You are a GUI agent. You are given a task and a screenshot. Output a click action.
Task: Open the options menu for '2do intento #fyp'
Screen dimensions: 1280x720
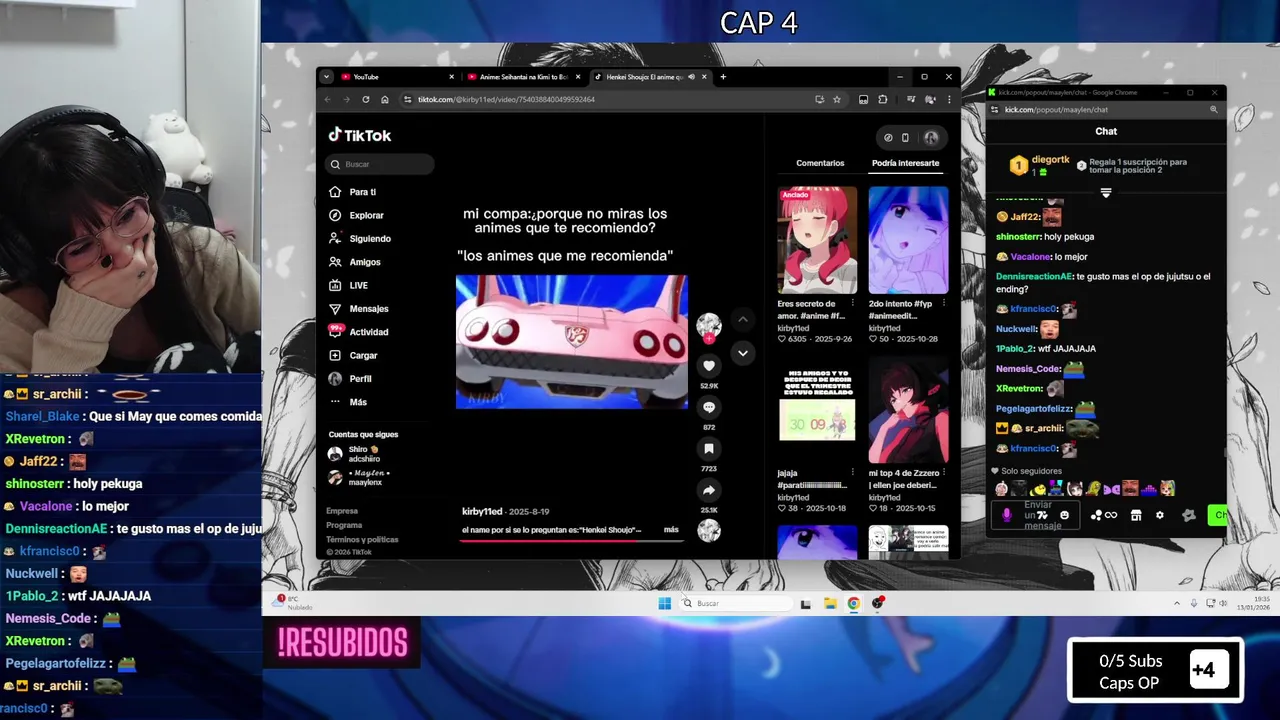tap(944, 303)
